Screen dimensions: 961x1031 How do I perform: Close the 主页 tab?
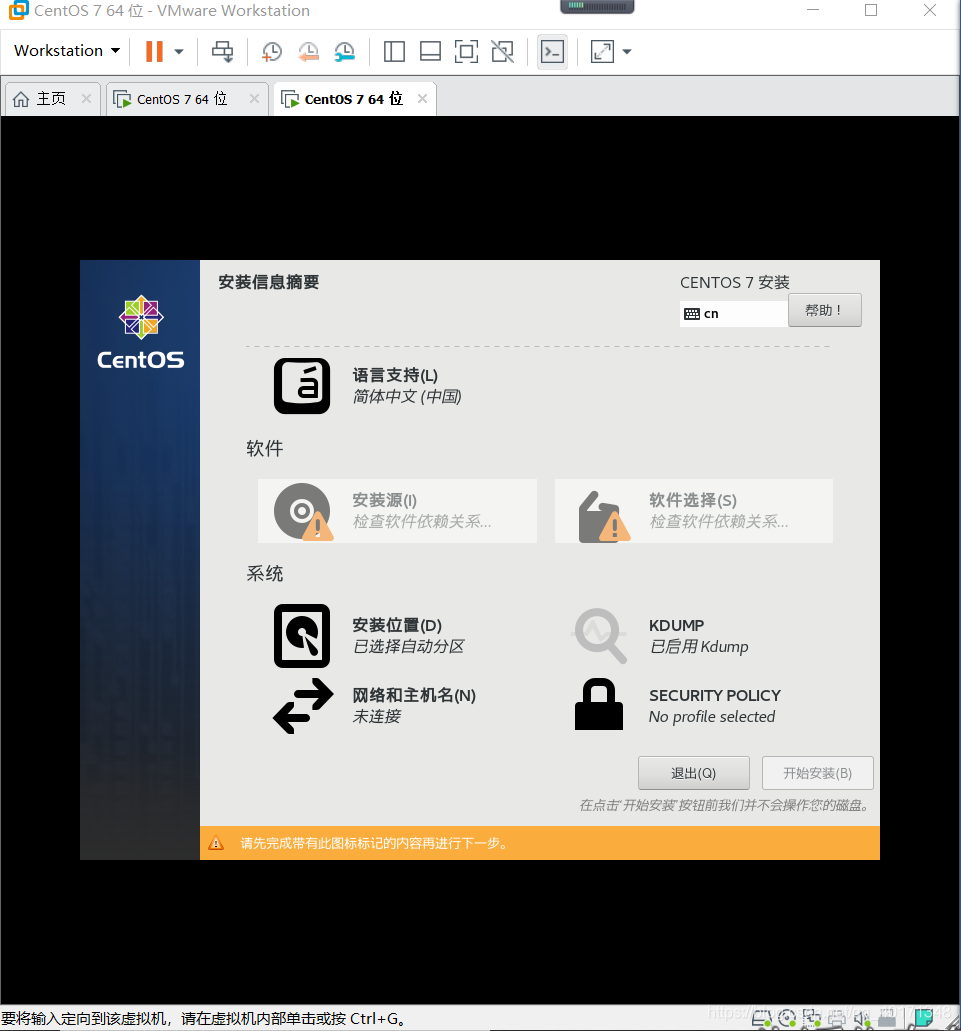[86, 99]
